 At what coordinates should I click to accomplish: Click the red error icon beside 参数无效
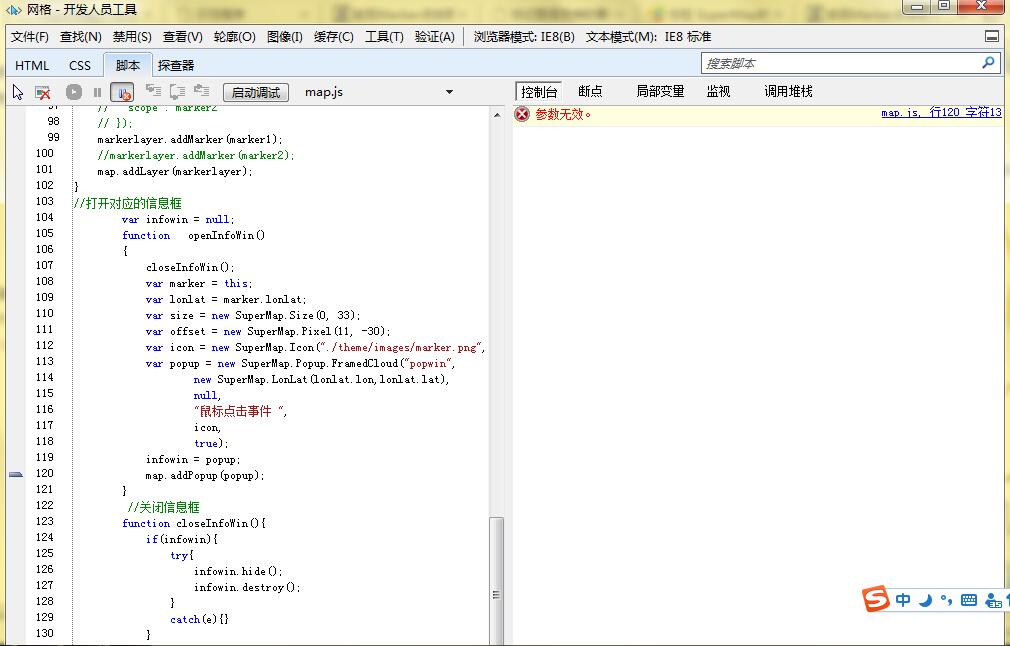522,115
